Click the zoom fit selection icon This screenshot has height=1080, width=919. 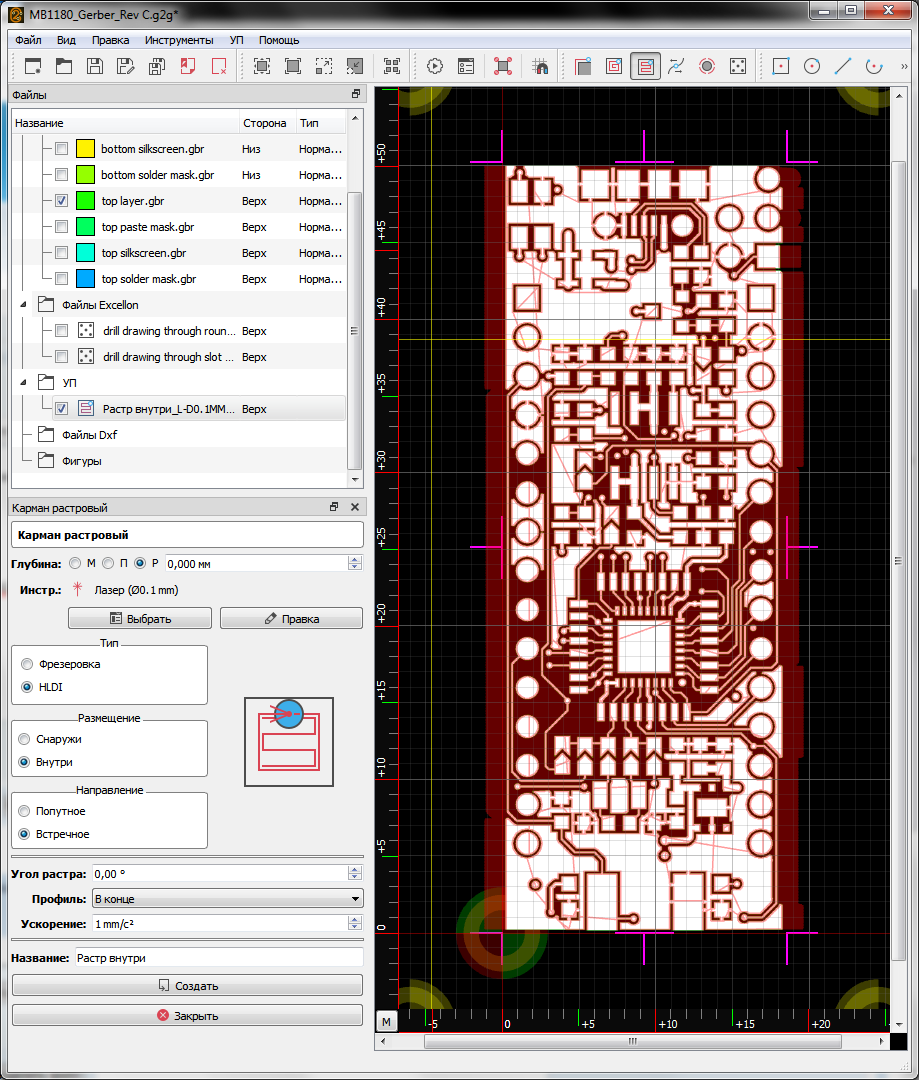262,66
